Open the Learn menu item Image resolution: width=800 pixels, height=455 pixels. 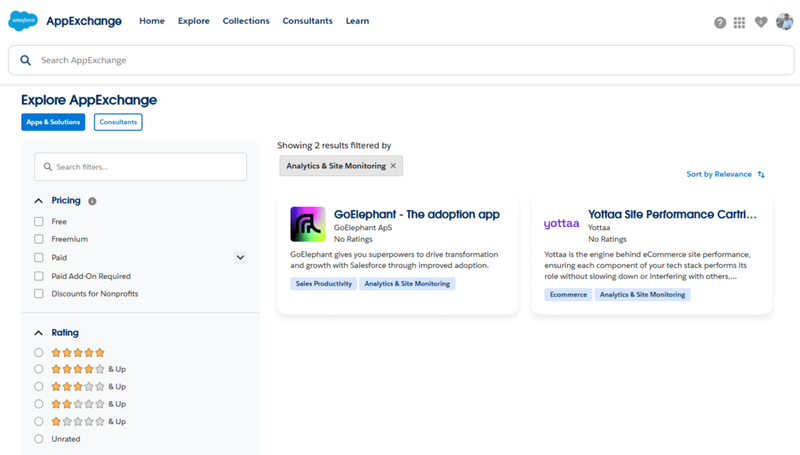pos(357,21)
